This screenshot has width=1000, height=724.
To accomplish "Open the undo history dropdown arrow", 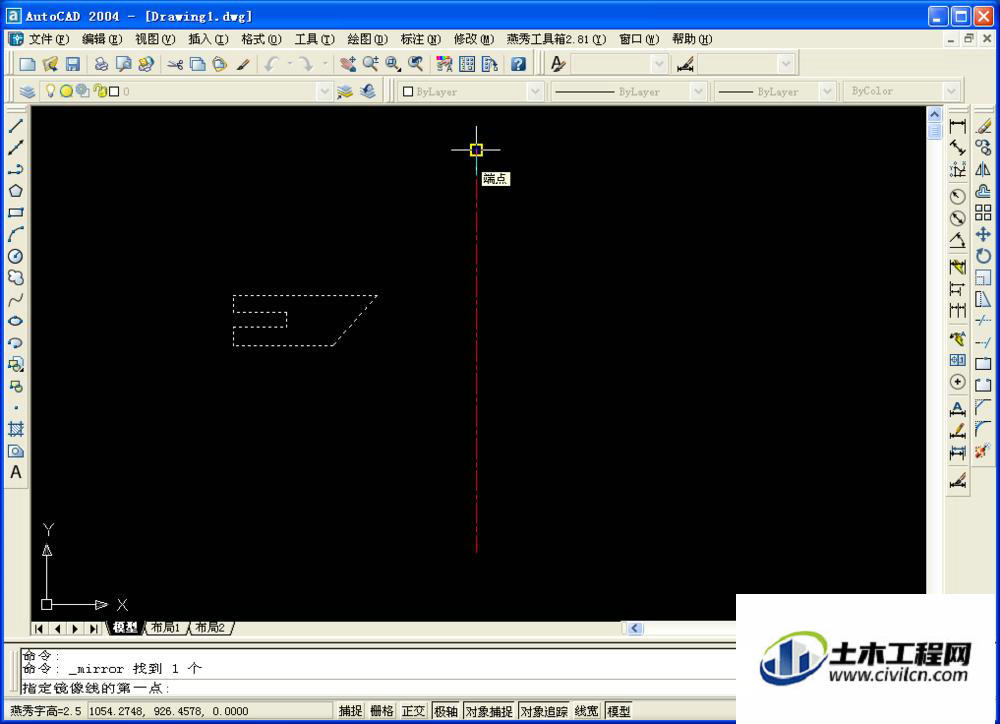I will 290,64.
